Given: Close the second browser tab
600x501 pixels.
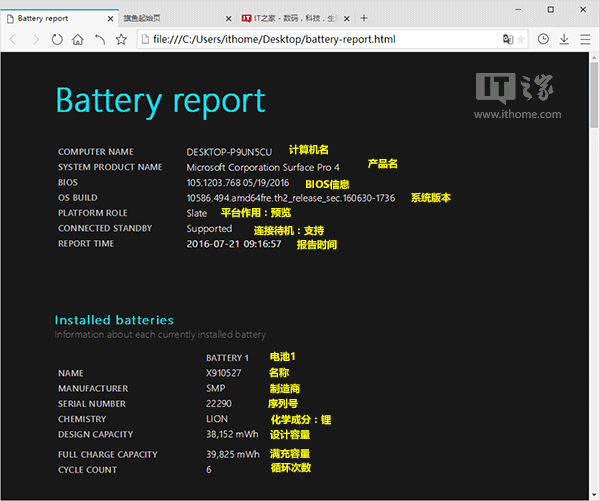Looking at the screenshot, I should tap(228, 18).
